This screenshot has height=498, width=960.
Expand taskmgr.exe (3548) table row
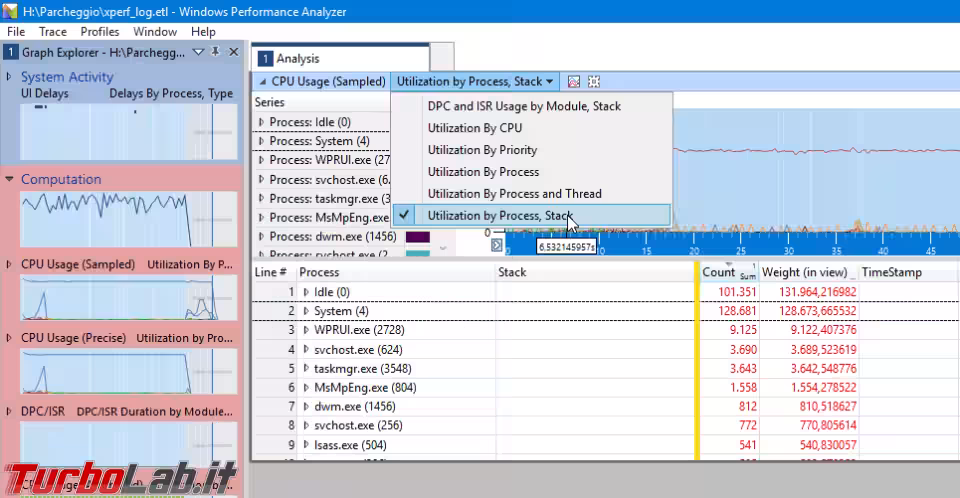tap(306, 369)
